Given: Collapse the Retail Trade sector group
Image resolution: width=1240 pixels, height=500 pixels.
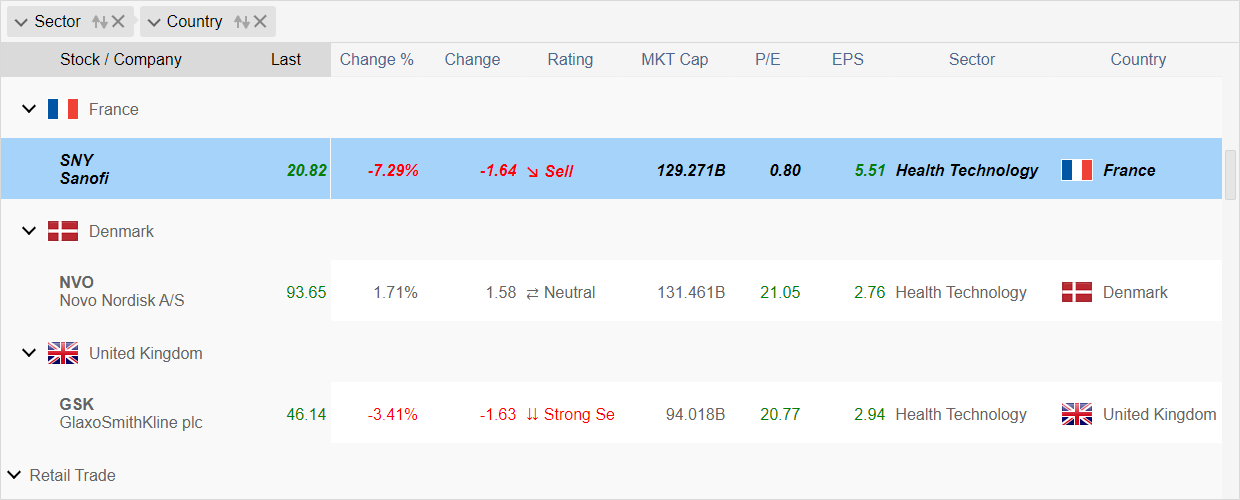Looking at the screenshot, I should 14,475.
